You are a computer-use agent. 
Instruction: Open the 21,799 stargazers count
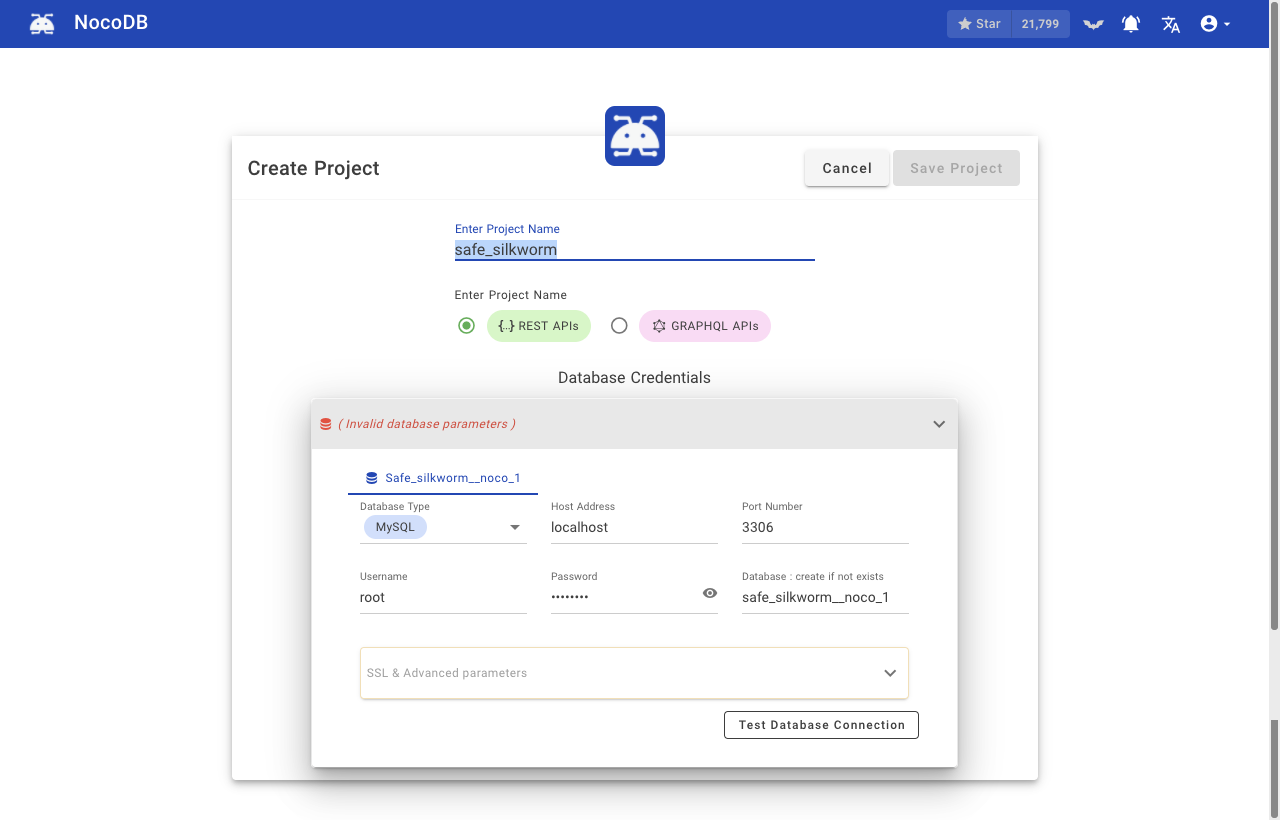[x=1040, y=24]
